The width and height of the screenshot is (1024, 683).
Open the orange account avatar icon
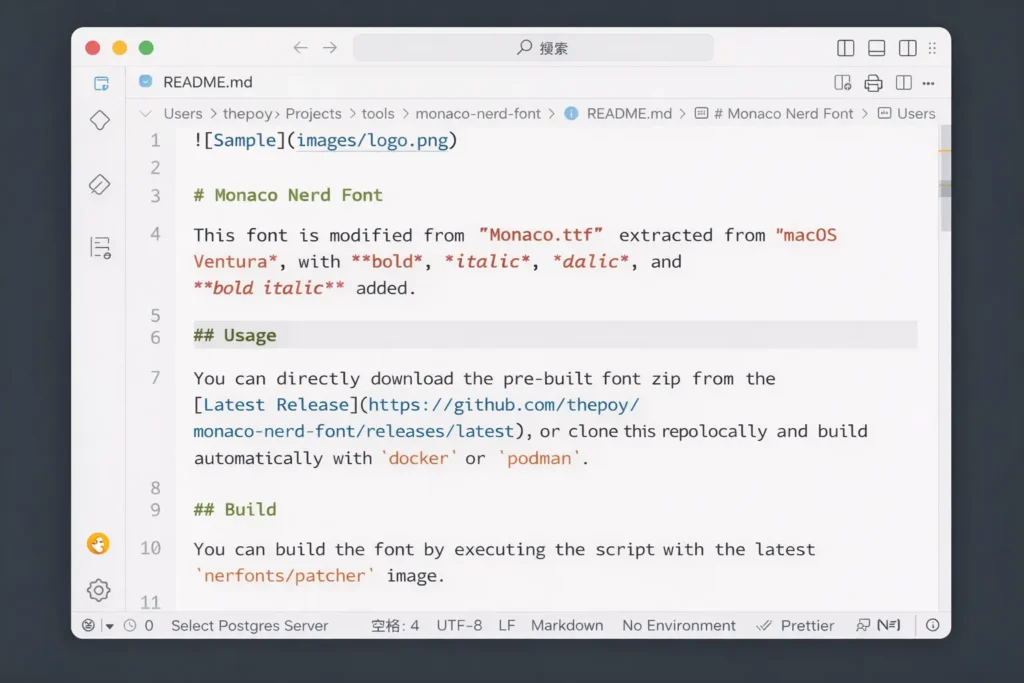pos(98,544)
